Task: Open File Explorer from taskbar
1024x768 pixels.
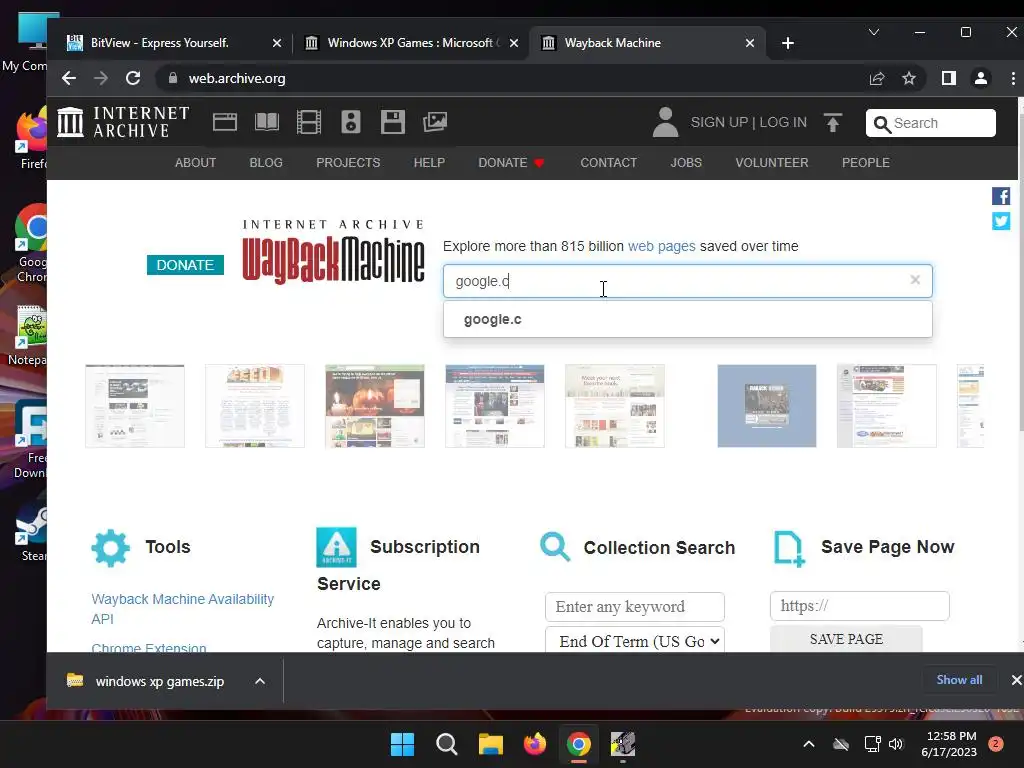Action: (x=490, y=744)
